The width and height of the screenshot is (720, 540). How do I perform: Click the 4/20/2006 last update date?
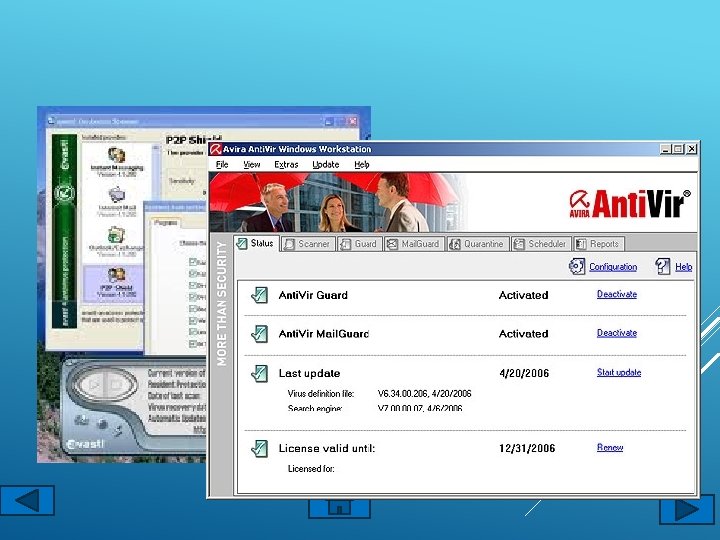tap(524, 373)
